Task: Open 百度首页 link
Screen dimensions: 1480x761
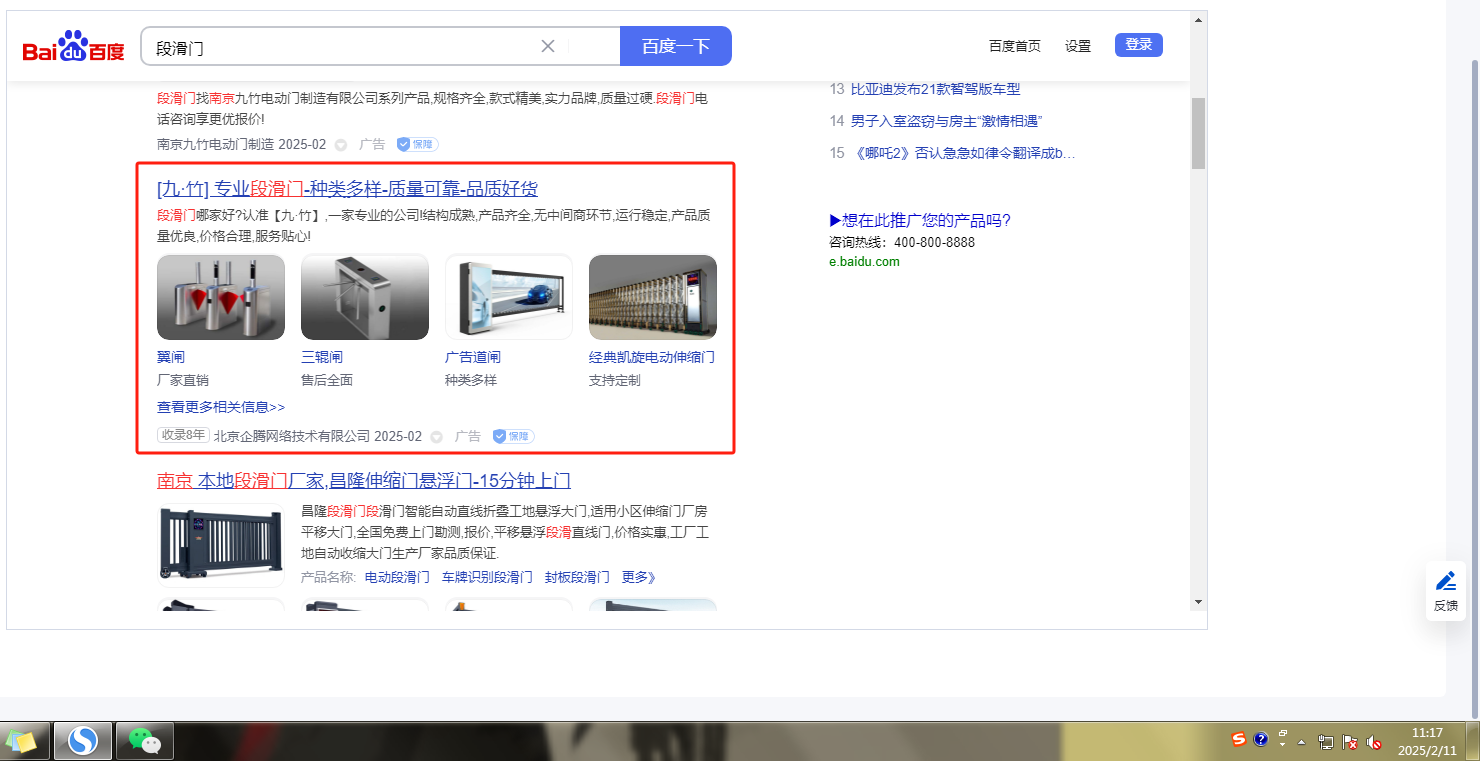Action: click(x=1015, y=46)
